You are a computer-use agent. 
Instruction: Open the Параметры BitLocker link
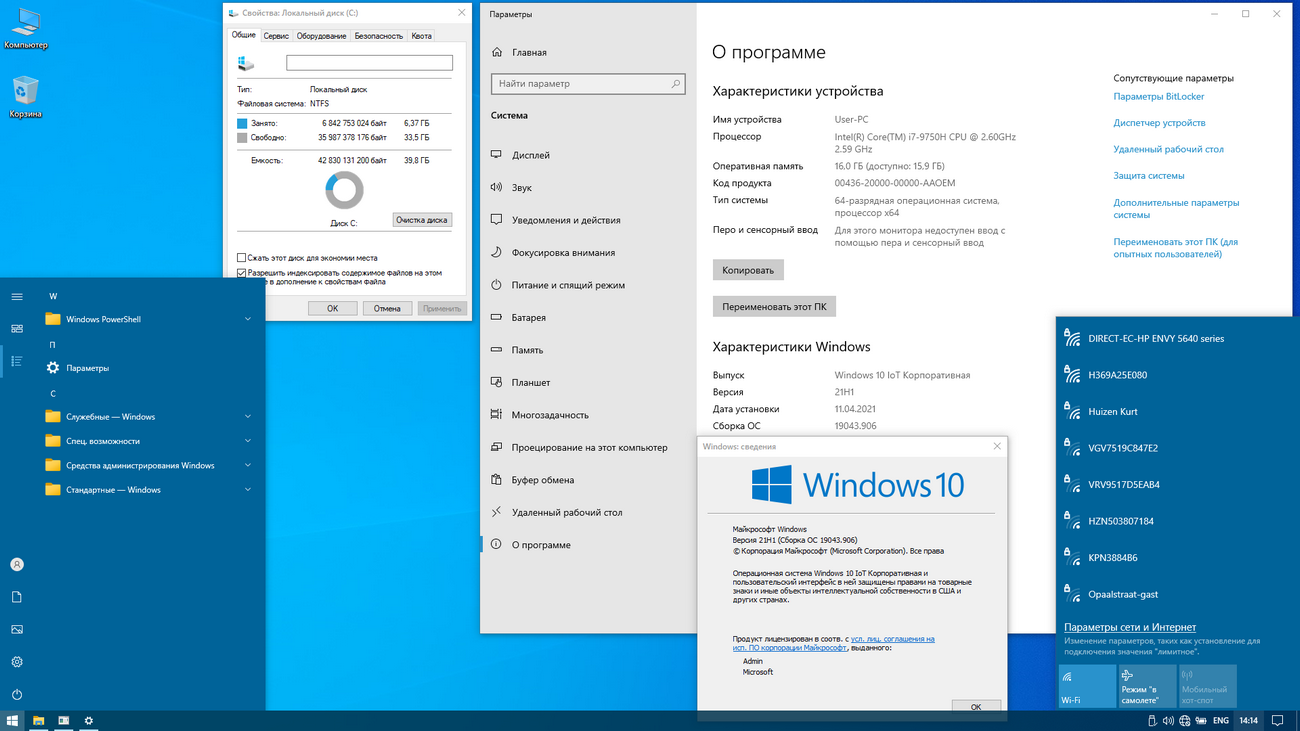click(x=1159, y=97)
